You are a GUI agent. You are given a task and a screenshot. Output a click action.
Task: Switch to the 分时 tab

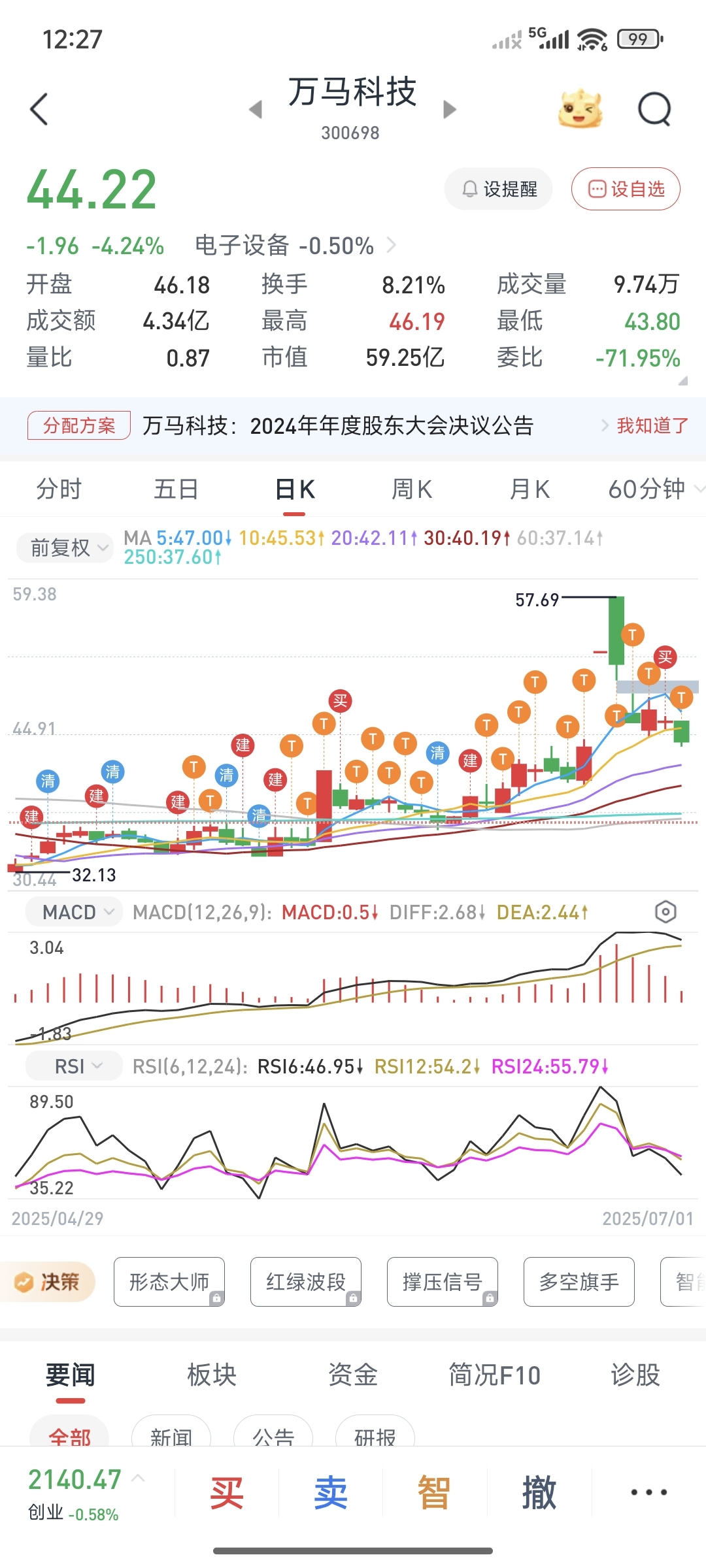pos(59,489)
